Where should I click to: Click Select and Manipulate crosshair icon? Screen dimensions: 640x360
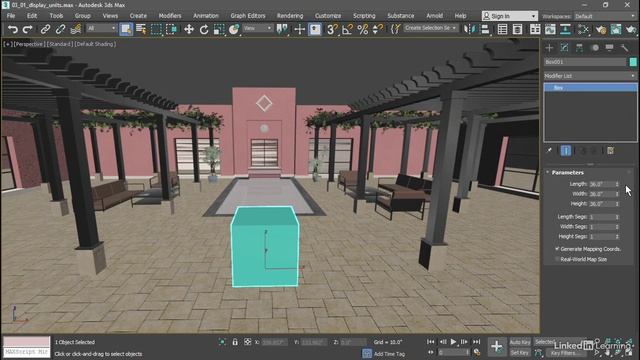(x=299, y=29)
